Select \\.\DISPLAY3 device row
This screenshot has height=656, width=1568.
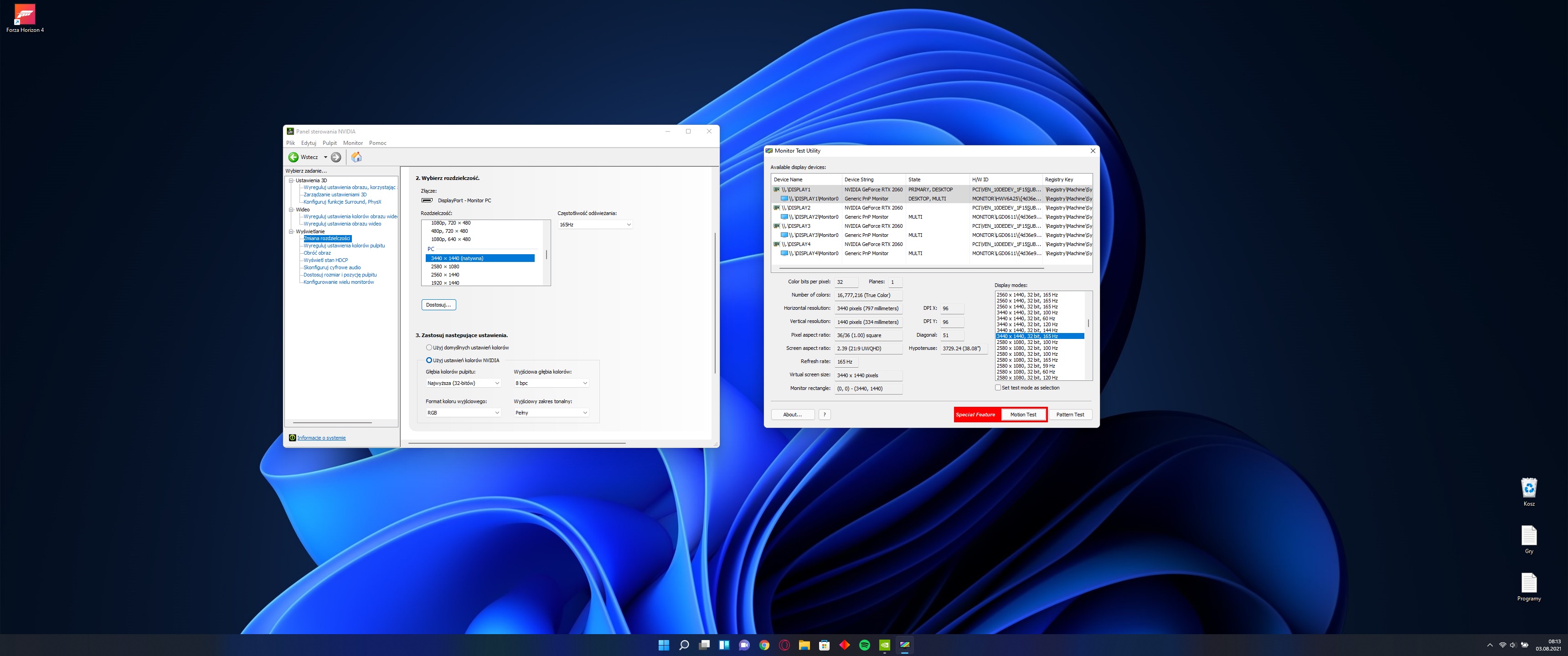pos(931,226)
